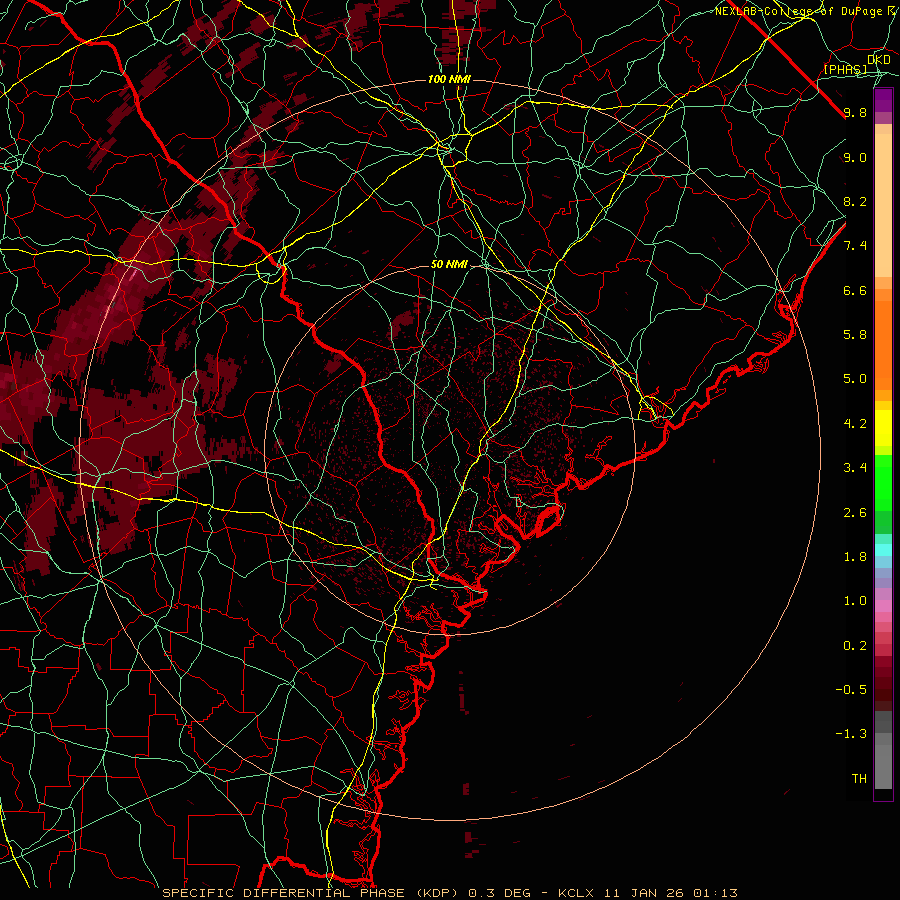Screen dimensions: 900x900
Task: Click the 7.4 value on the color scale
Action: (x=855, y=246)
